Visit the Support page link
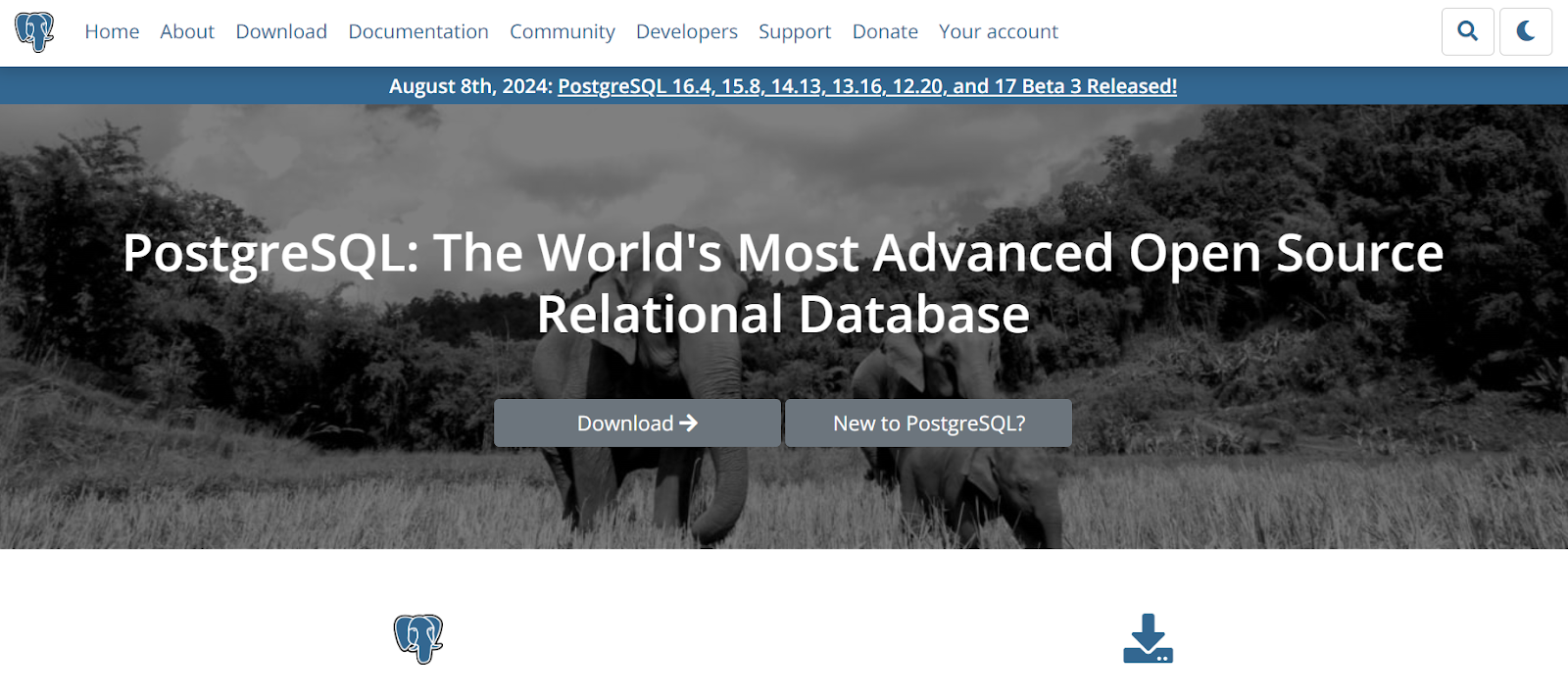The image size is (1568, 698). pyautogui.click(x=795, y=31)
